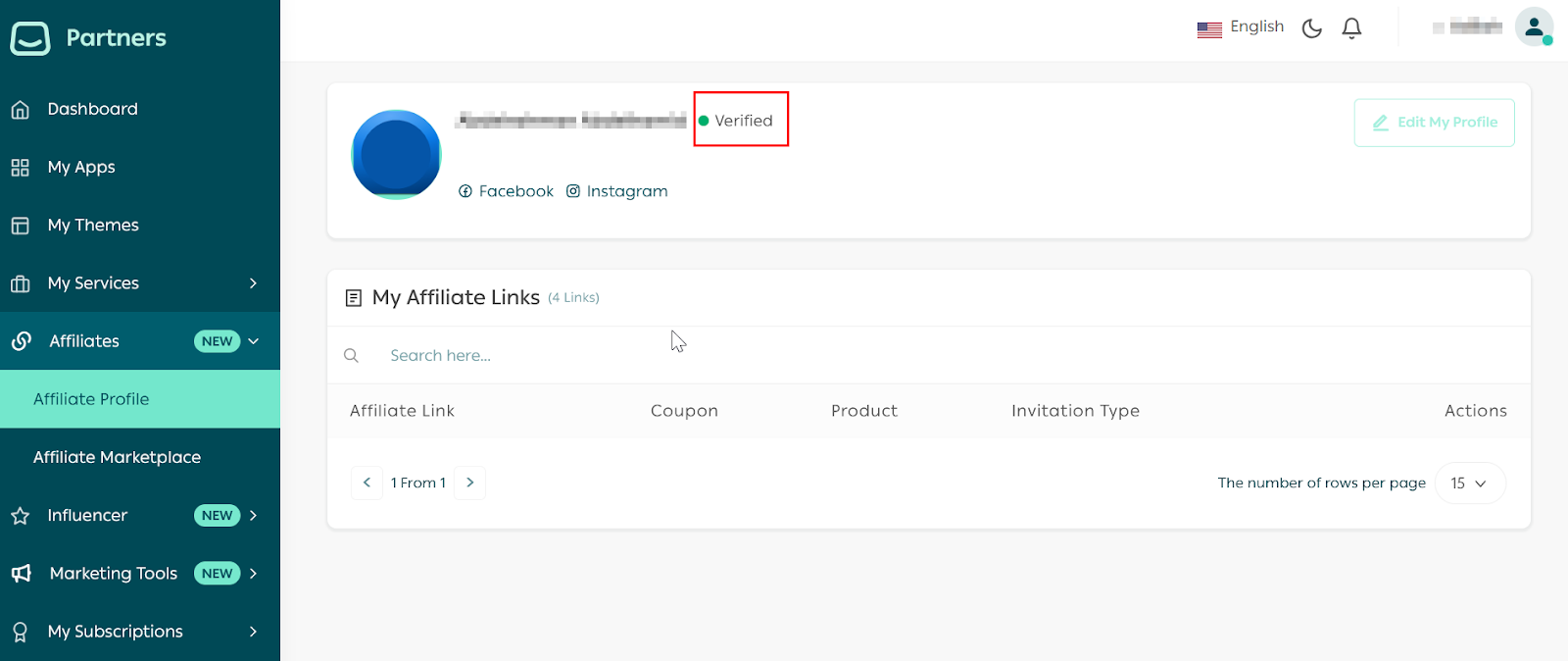Expand the My Services submenu chevron
Screen dimensions: 1568x661
[x=253, y=283]
